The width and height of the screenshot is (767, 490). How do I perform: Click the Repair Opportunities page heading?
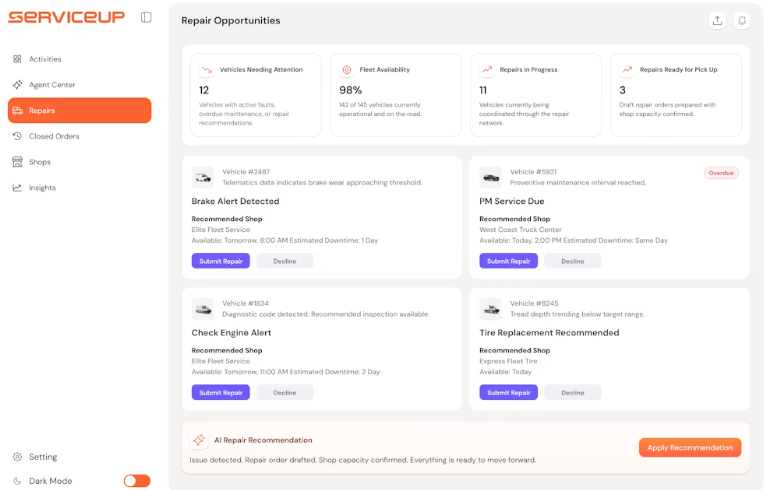pyautogui.click(x=231, y=21)
